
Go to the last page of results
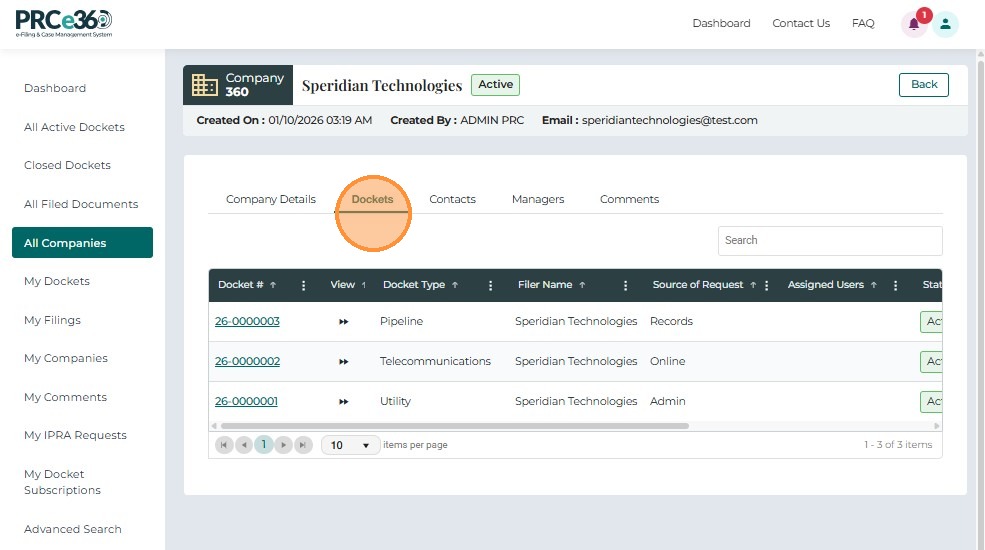(303, 445)
